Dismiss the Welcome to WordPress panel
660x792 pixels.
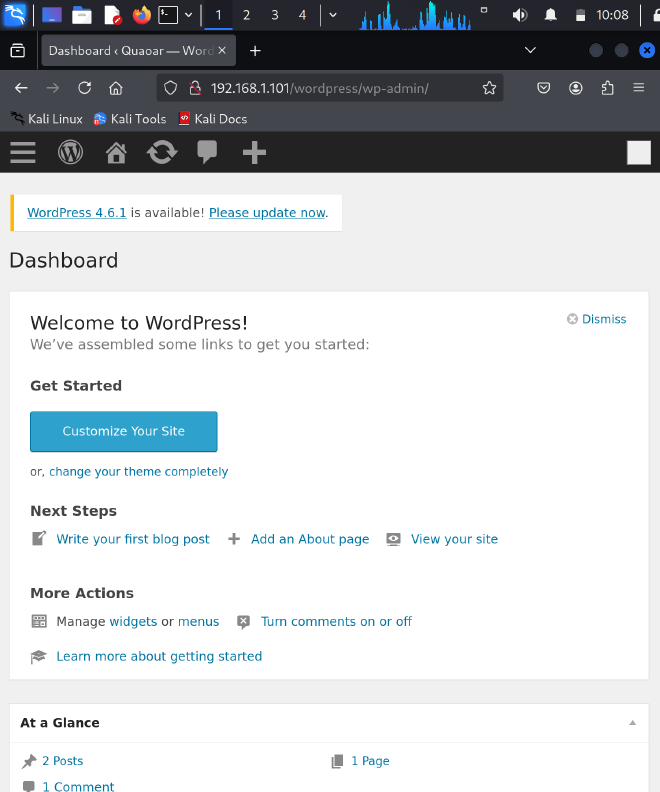click(596, 319)
